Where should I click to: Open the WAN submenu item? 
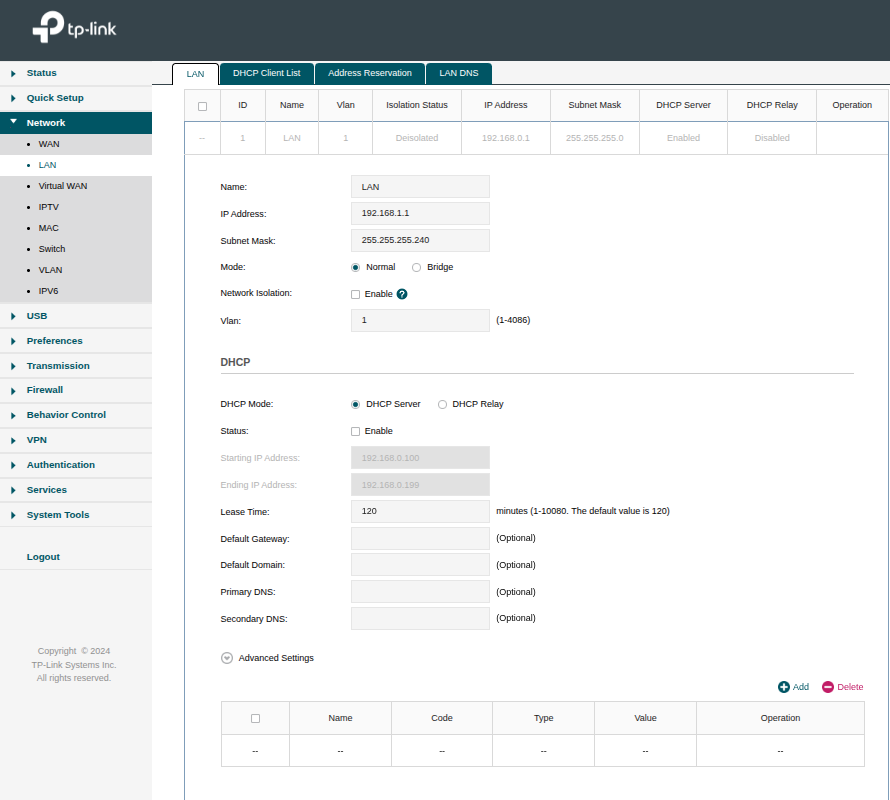pyautogui.click(x=76, y=144)
